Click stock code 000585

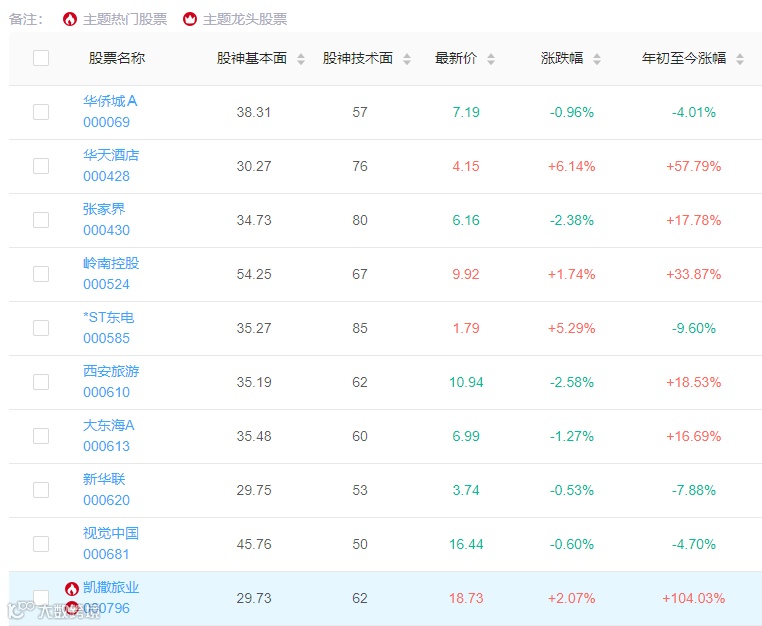tap(106, 338)
